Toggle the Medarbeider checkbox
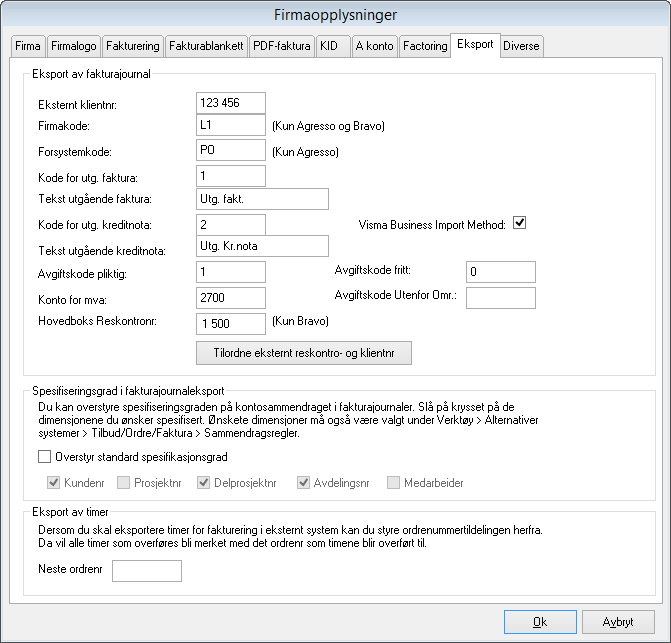Screen dimensions: 671x643 [393, 483]
